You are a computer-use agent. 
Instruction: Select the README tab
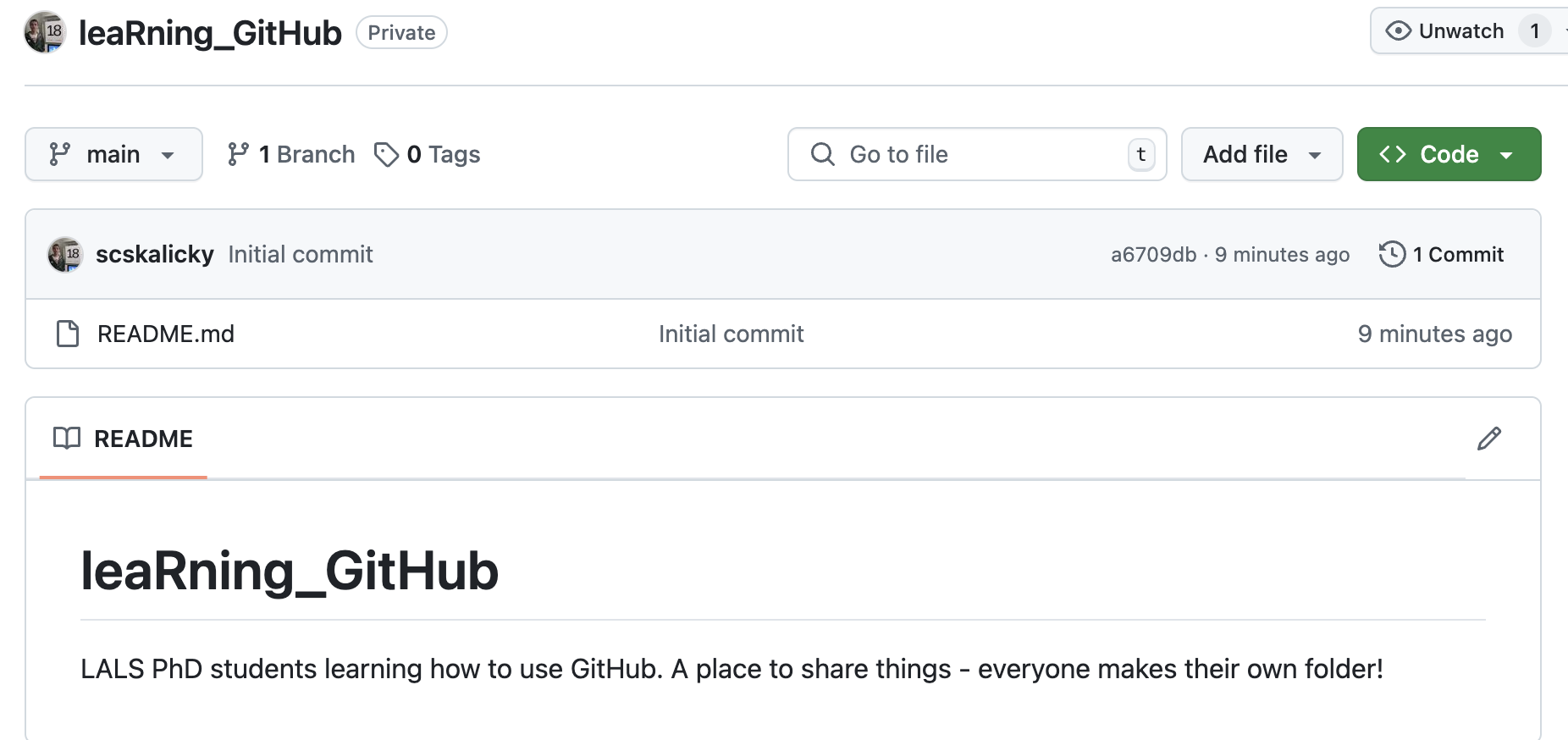point(124,439)
